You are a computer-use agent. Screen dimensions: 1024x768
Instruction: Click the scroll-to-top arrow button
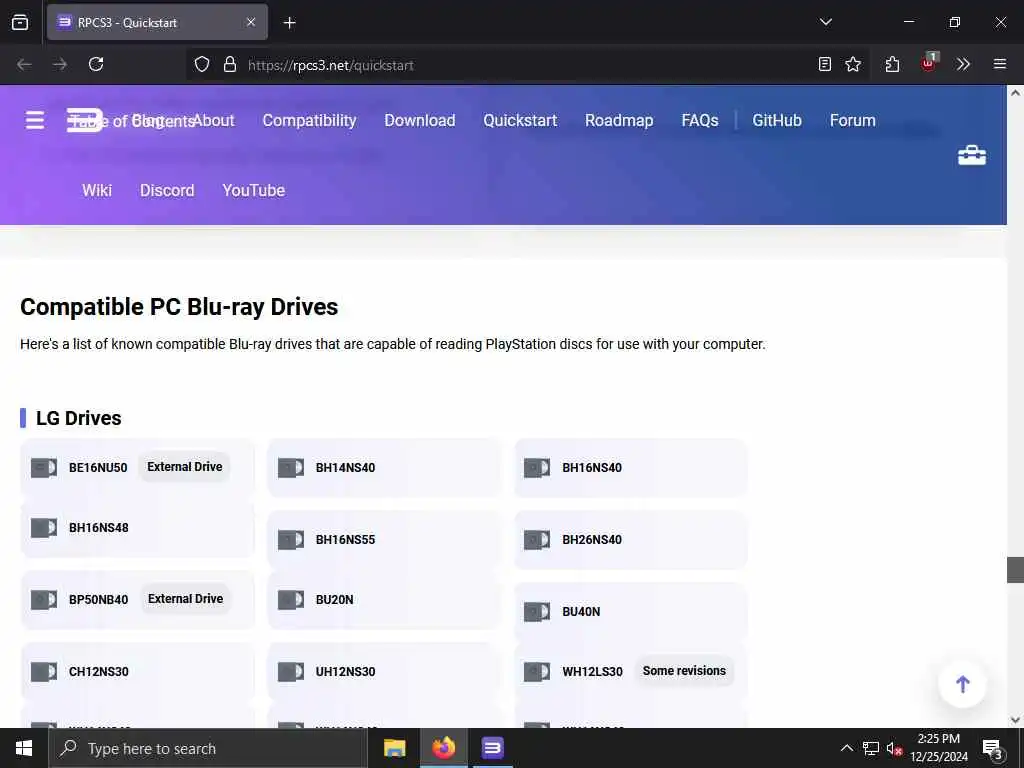962,684
